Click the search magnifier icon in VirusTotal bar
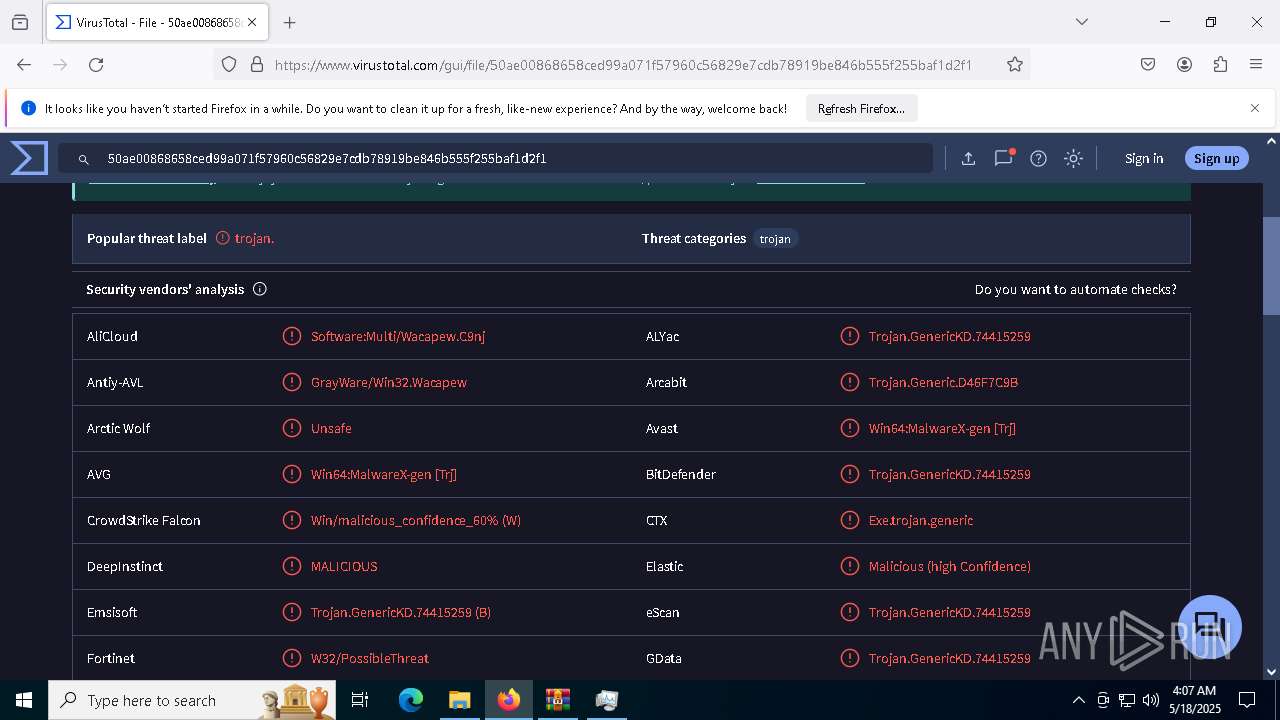1280x720 pixels. [84, 159]
